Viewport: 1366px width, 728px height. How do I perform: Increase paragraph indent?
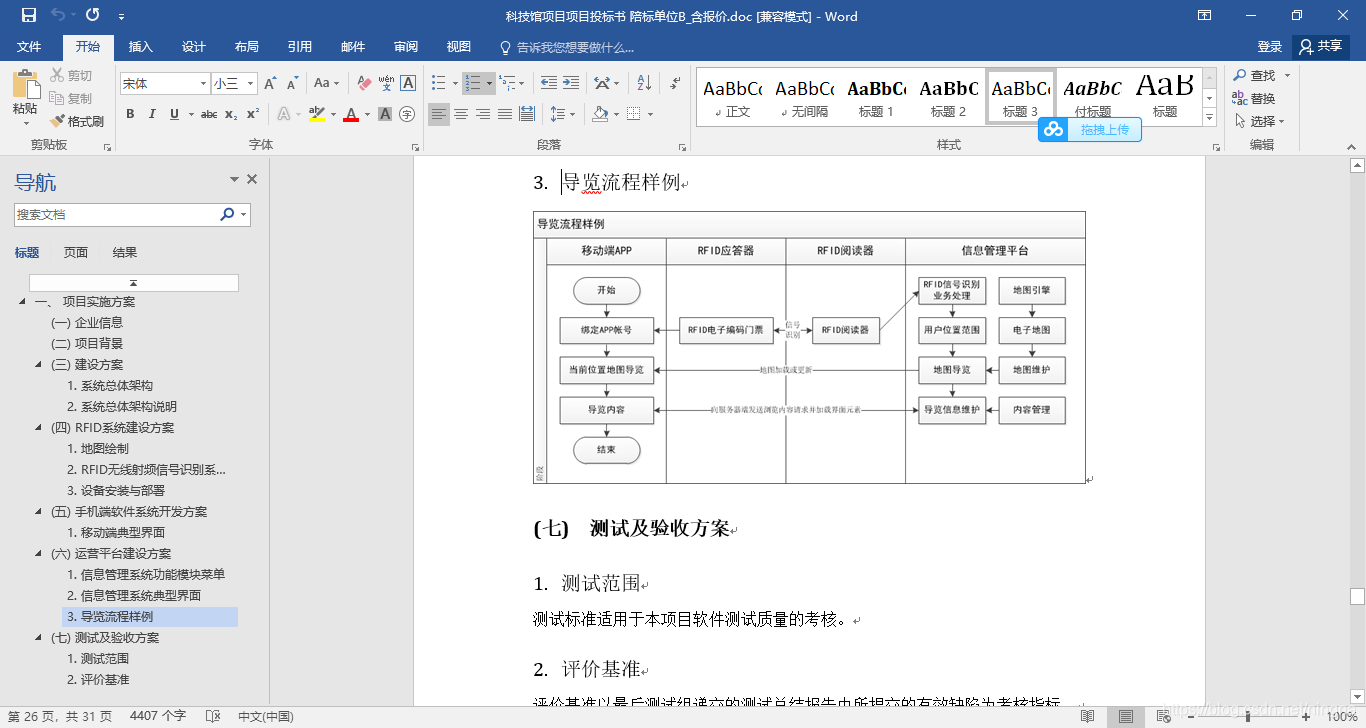(571, 84)
